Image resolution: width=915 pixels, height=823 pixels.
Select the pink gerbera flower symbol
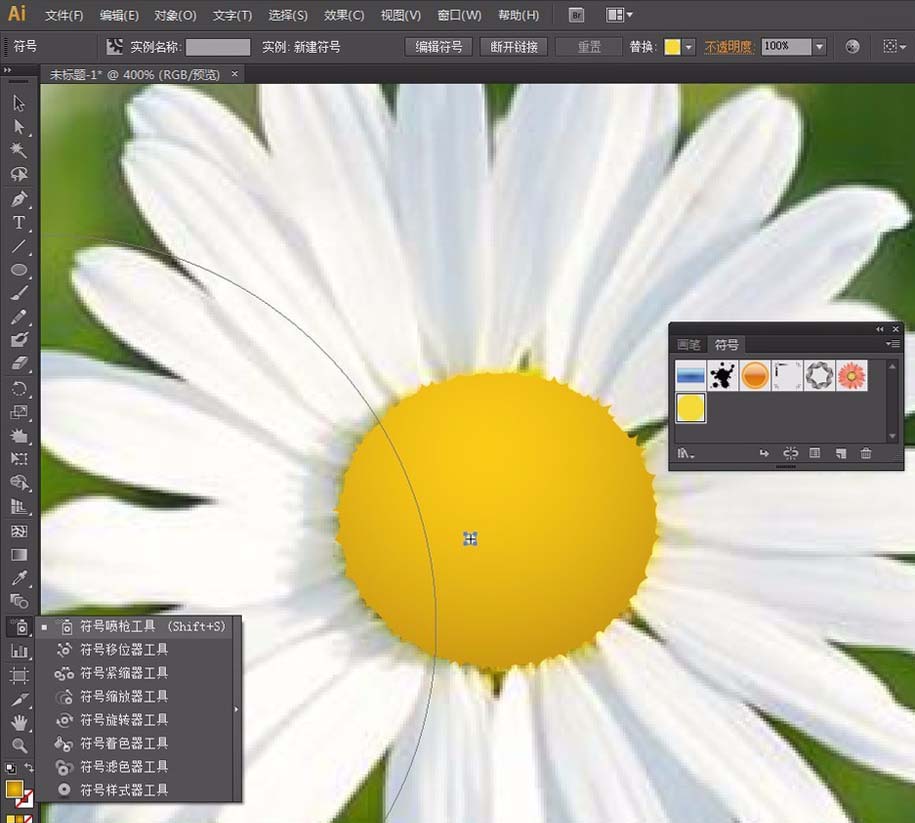click(851, 375)
